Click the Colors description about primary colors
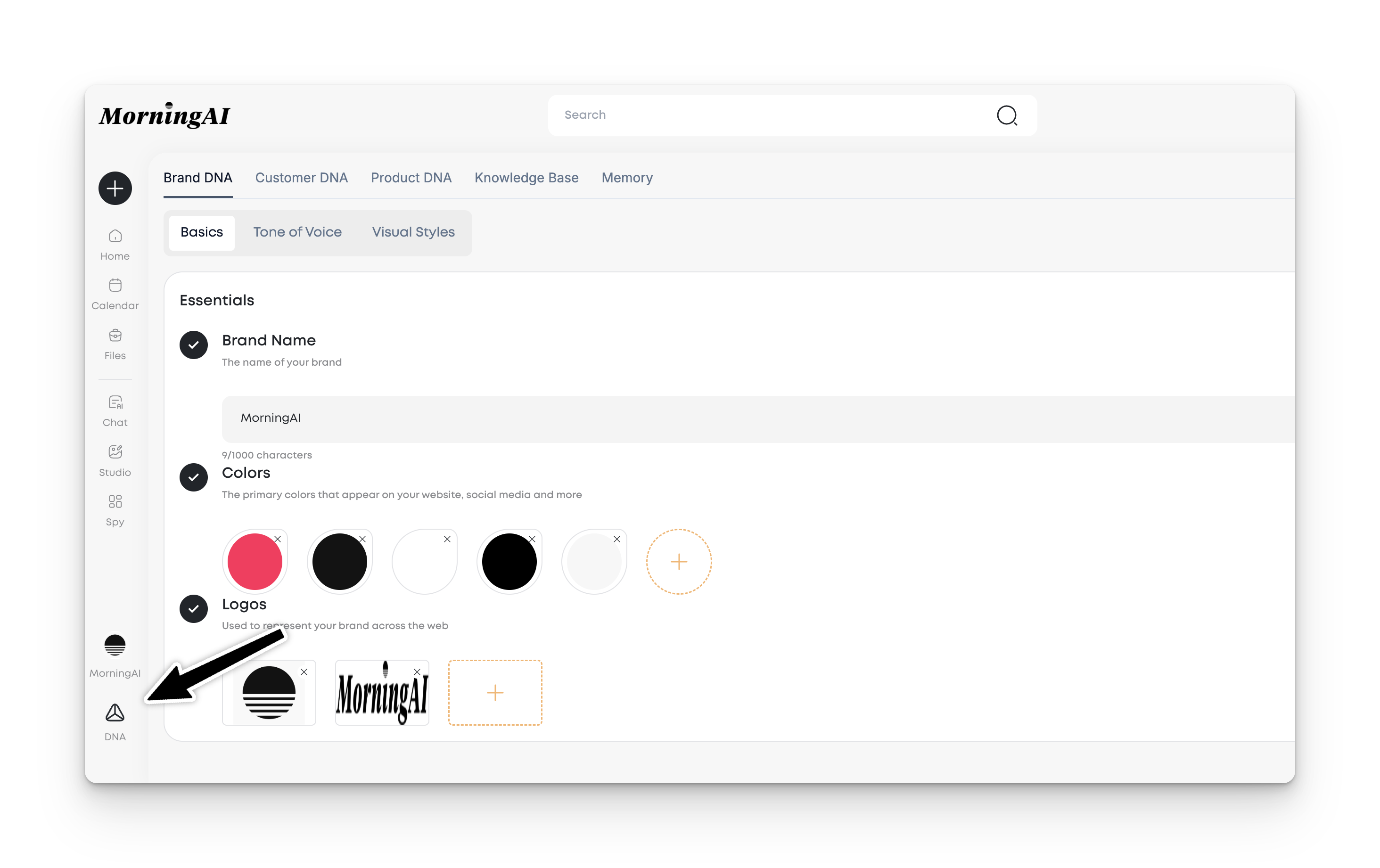Screen dimensions: 1380x868 (x=402, y=494)
